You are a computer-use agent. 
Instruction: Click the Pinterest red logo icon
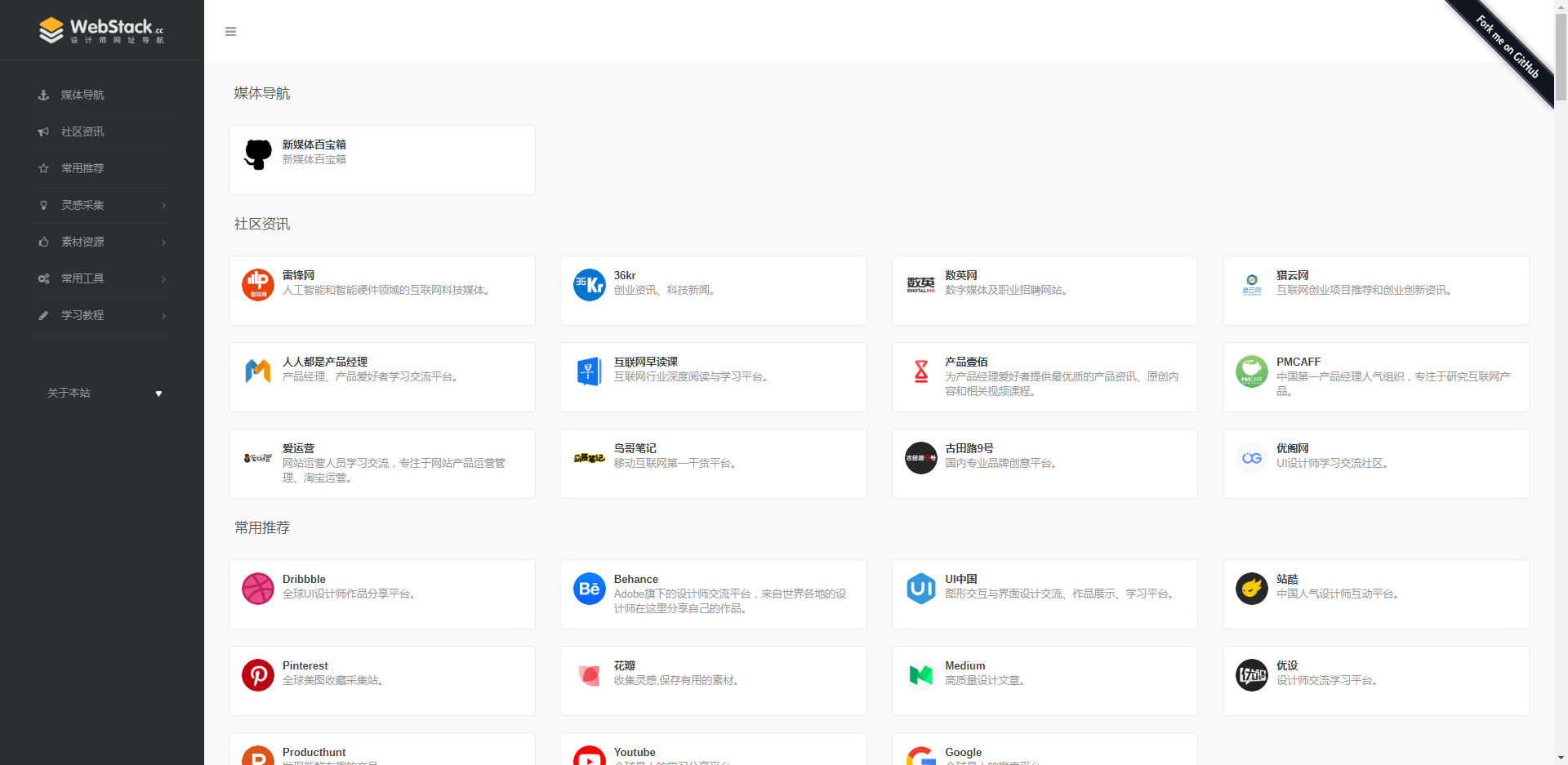pyautogui.click(x=258, y=675)
